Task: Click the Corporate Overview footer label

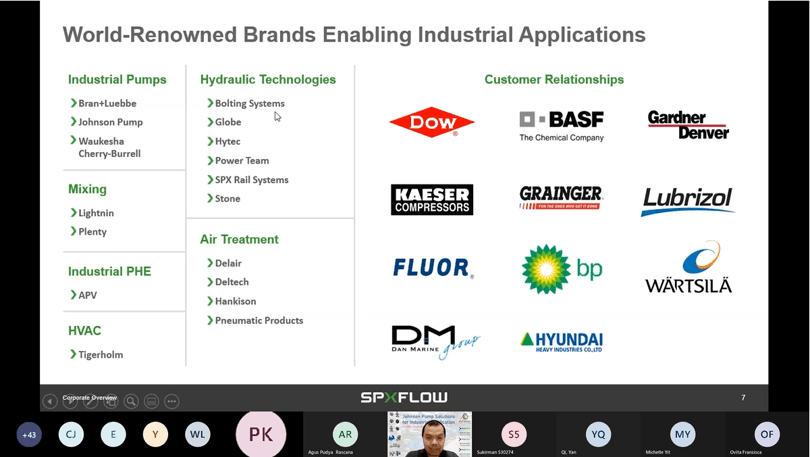Action: 90,398
